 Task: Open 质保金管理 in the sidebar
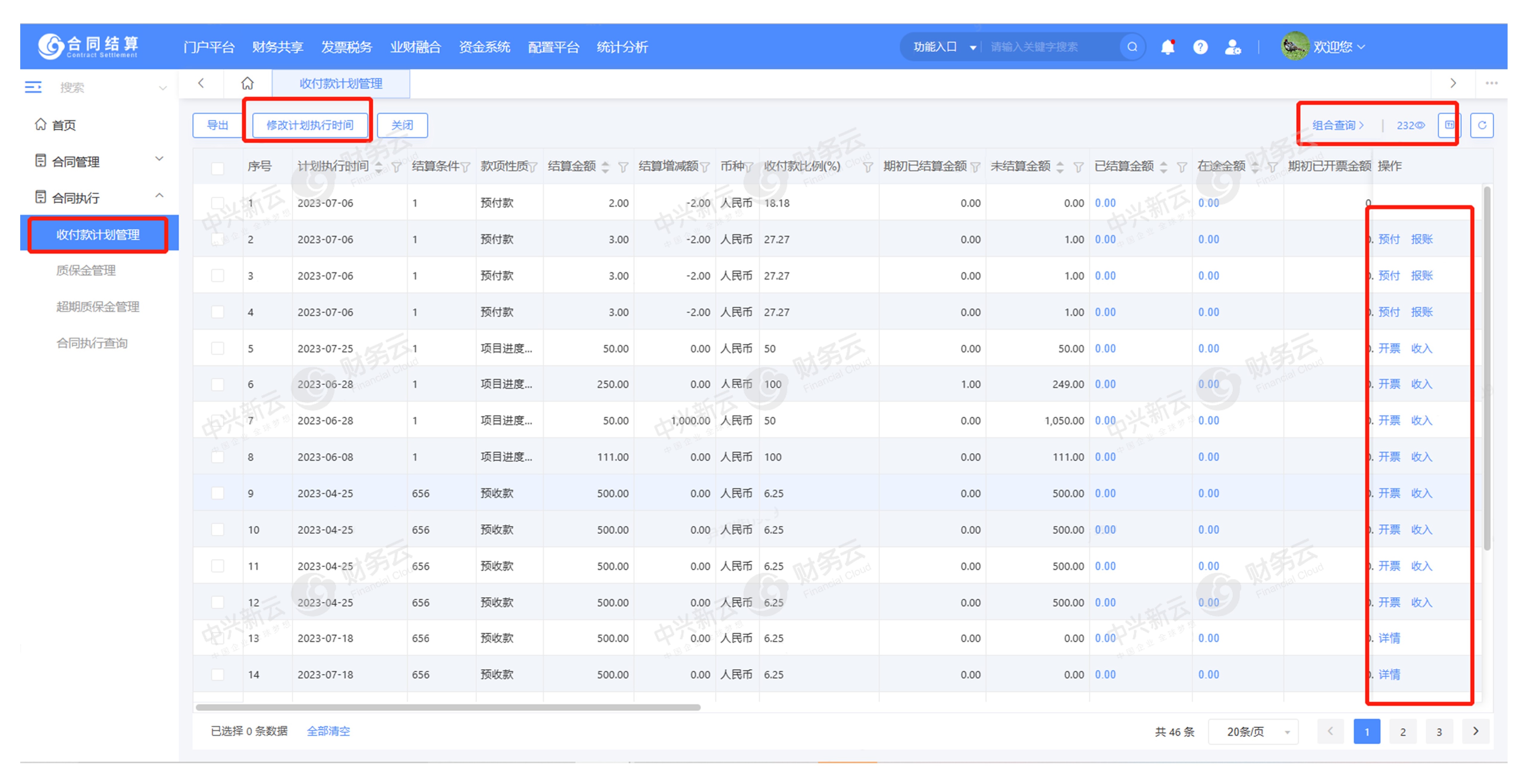[86, 270]
